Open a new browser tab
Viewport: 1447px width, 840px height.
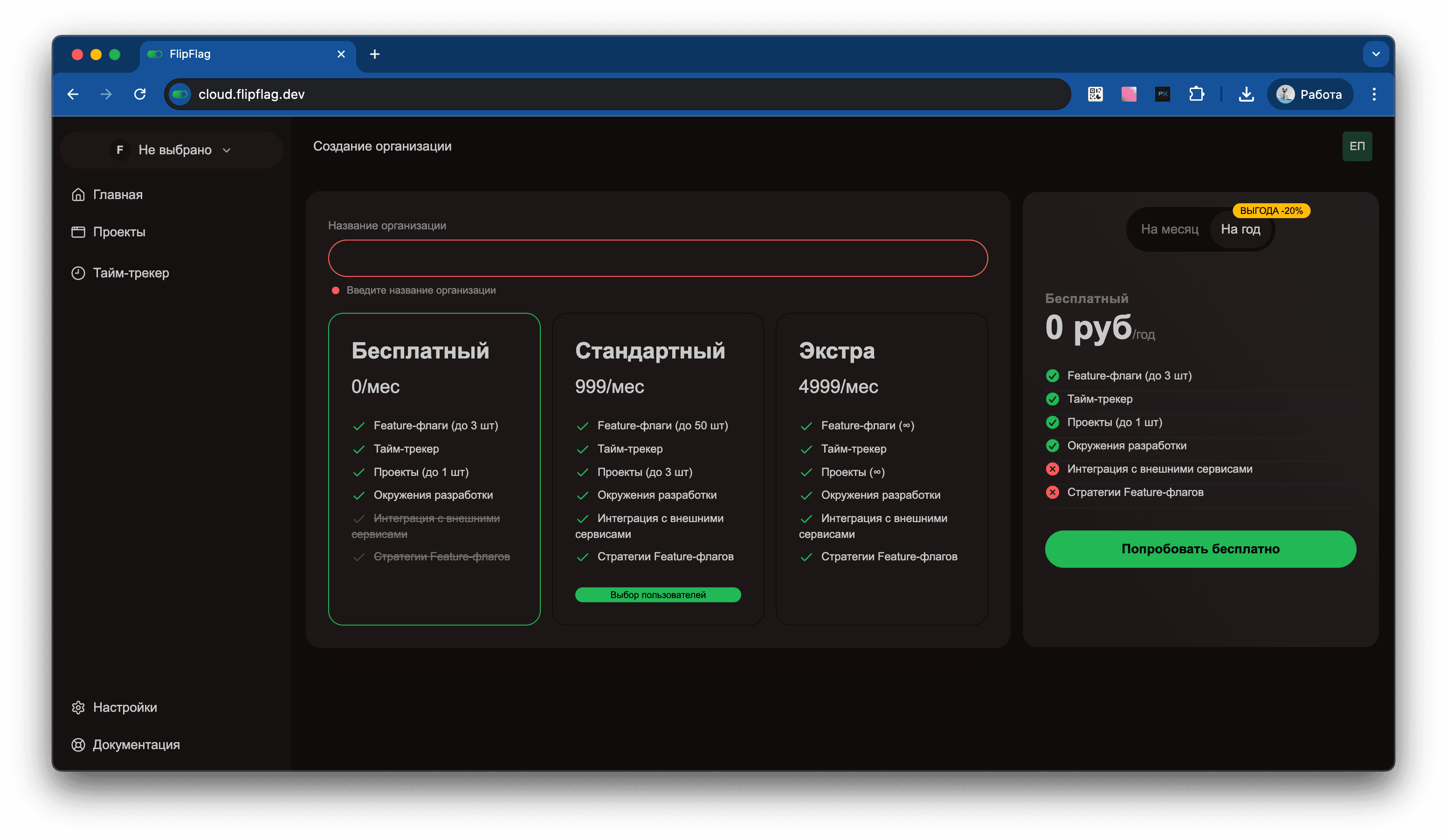[x=374, y=54]
